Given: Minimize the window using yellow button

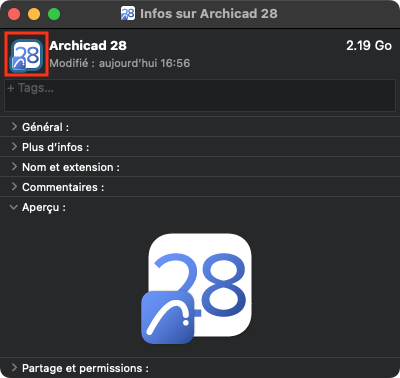Looking at the screenshot, I should click(34, 14).
